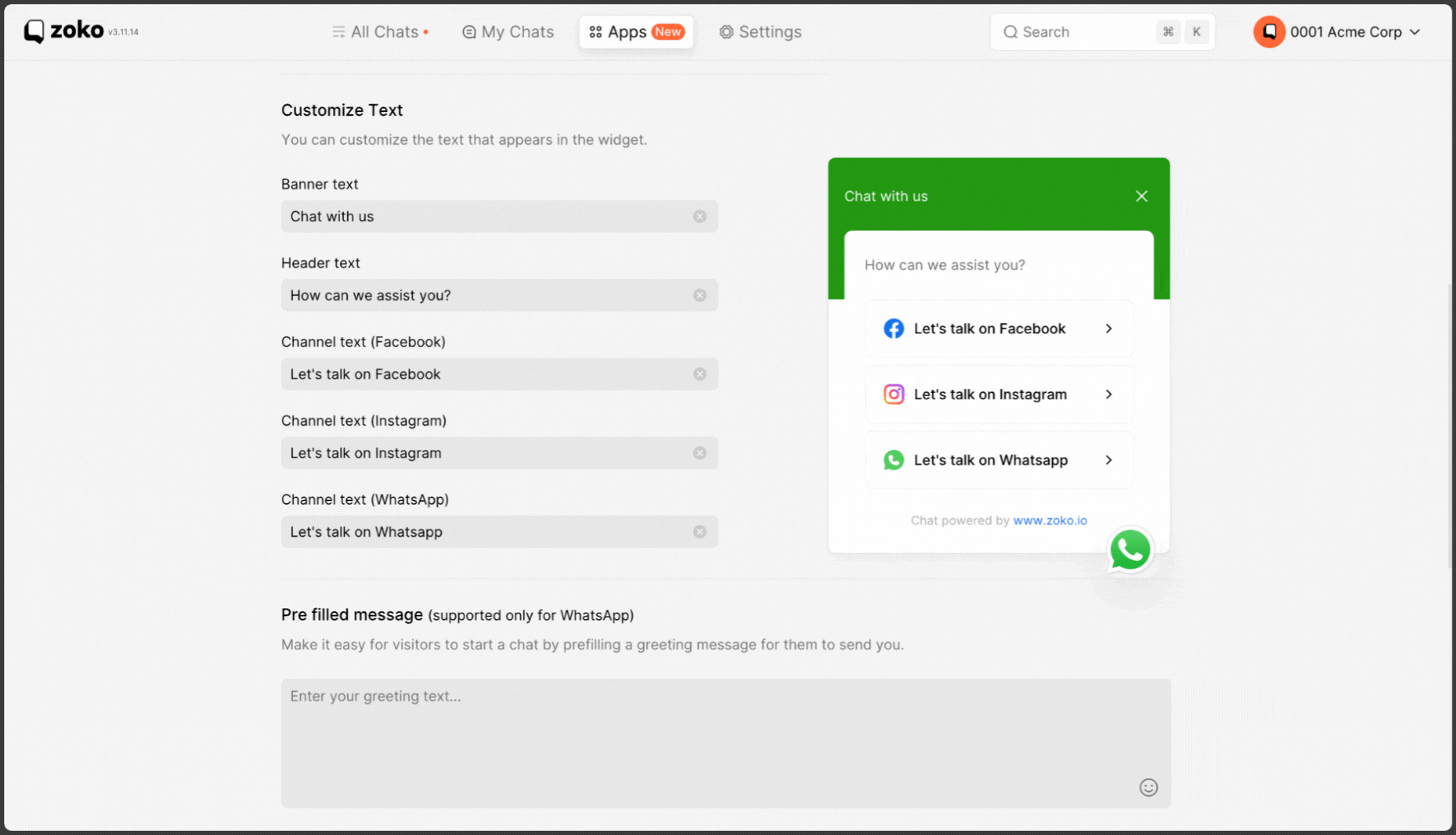Open the emoji picker in greeting box

[x=1148, y=788]
